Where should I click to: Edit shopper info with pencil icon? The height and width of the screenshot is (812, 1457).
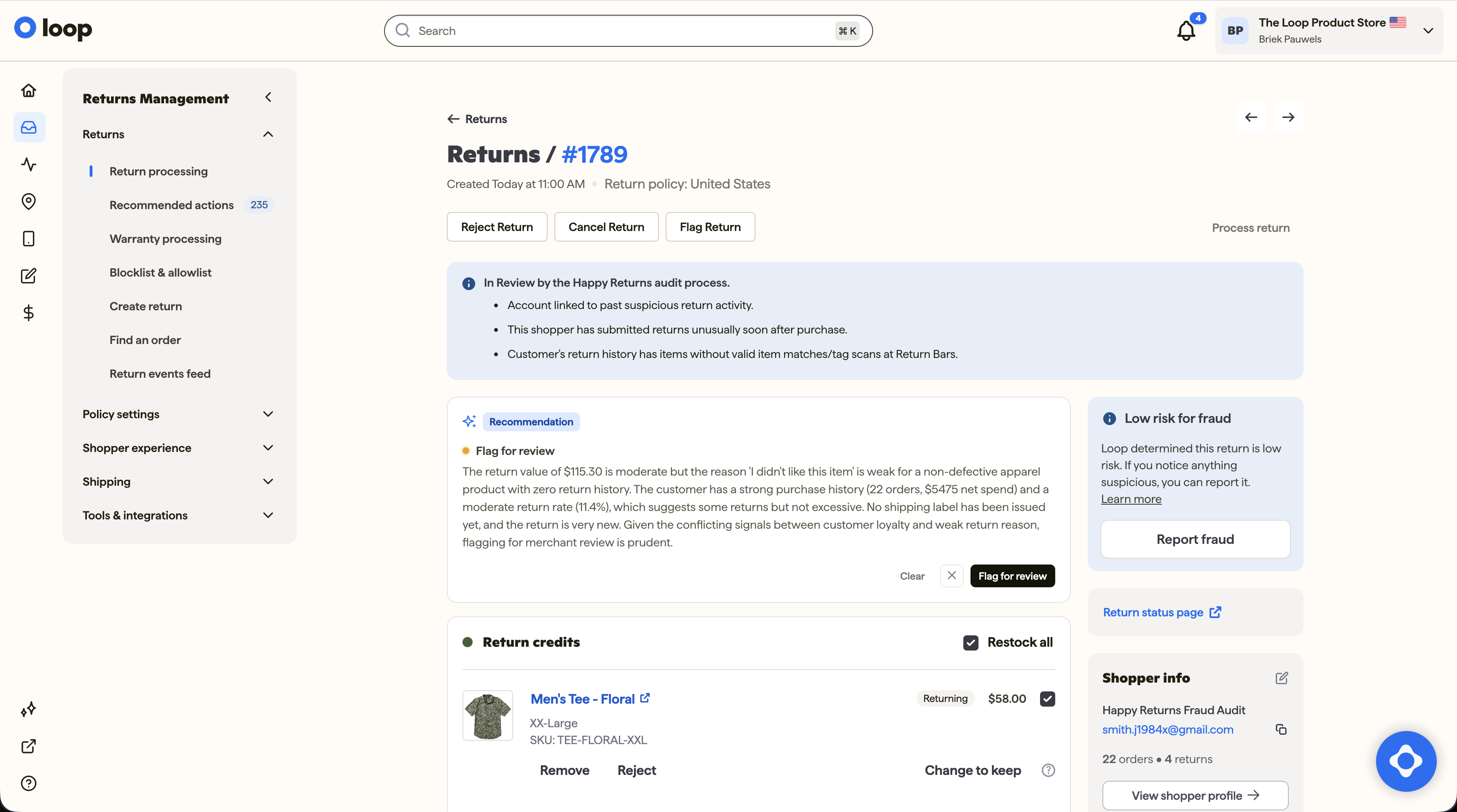(x=1282, y=678)
